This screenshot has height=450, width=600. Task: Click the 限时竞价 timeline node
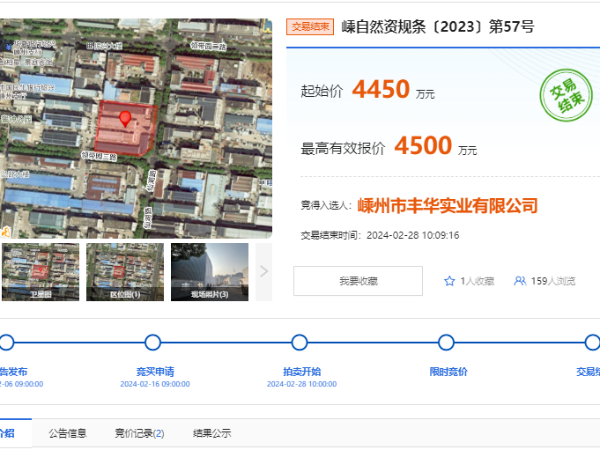pyautogui.click(x=448, y=343)
